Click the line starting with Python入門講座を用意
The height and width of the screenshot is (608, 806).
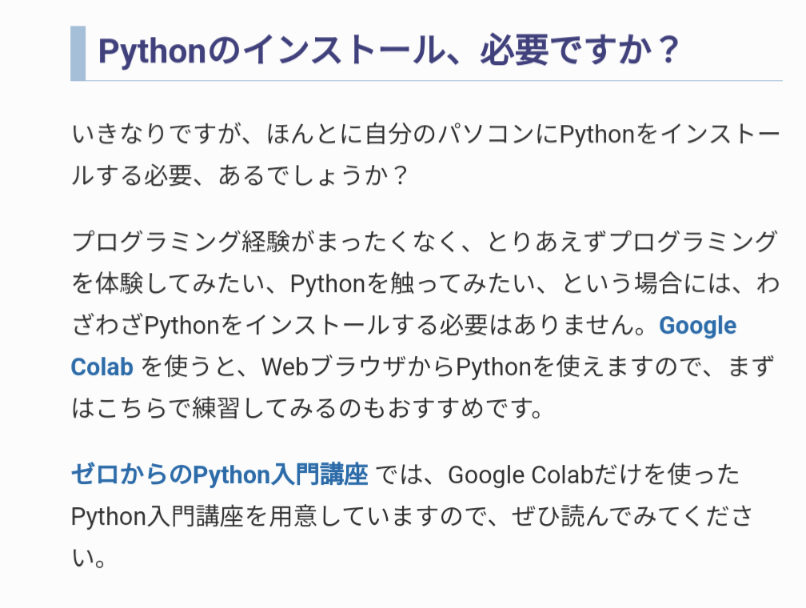pyautogui.click(x=412, y=516)
